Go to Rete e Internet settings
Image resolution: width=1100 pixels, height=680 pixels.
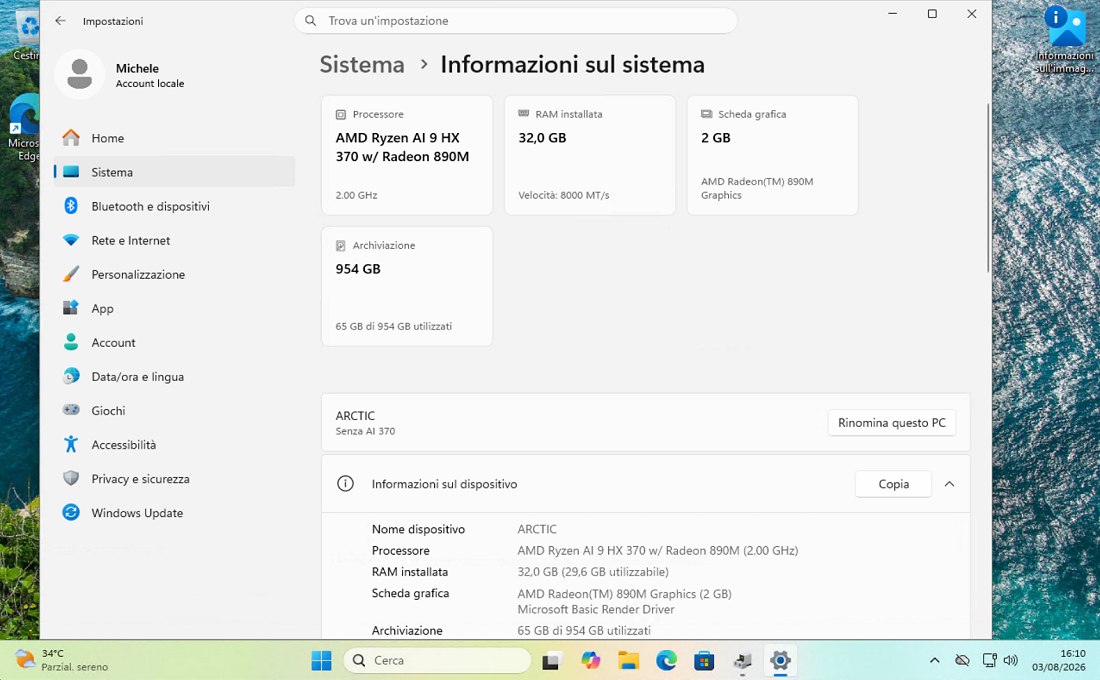174,240
